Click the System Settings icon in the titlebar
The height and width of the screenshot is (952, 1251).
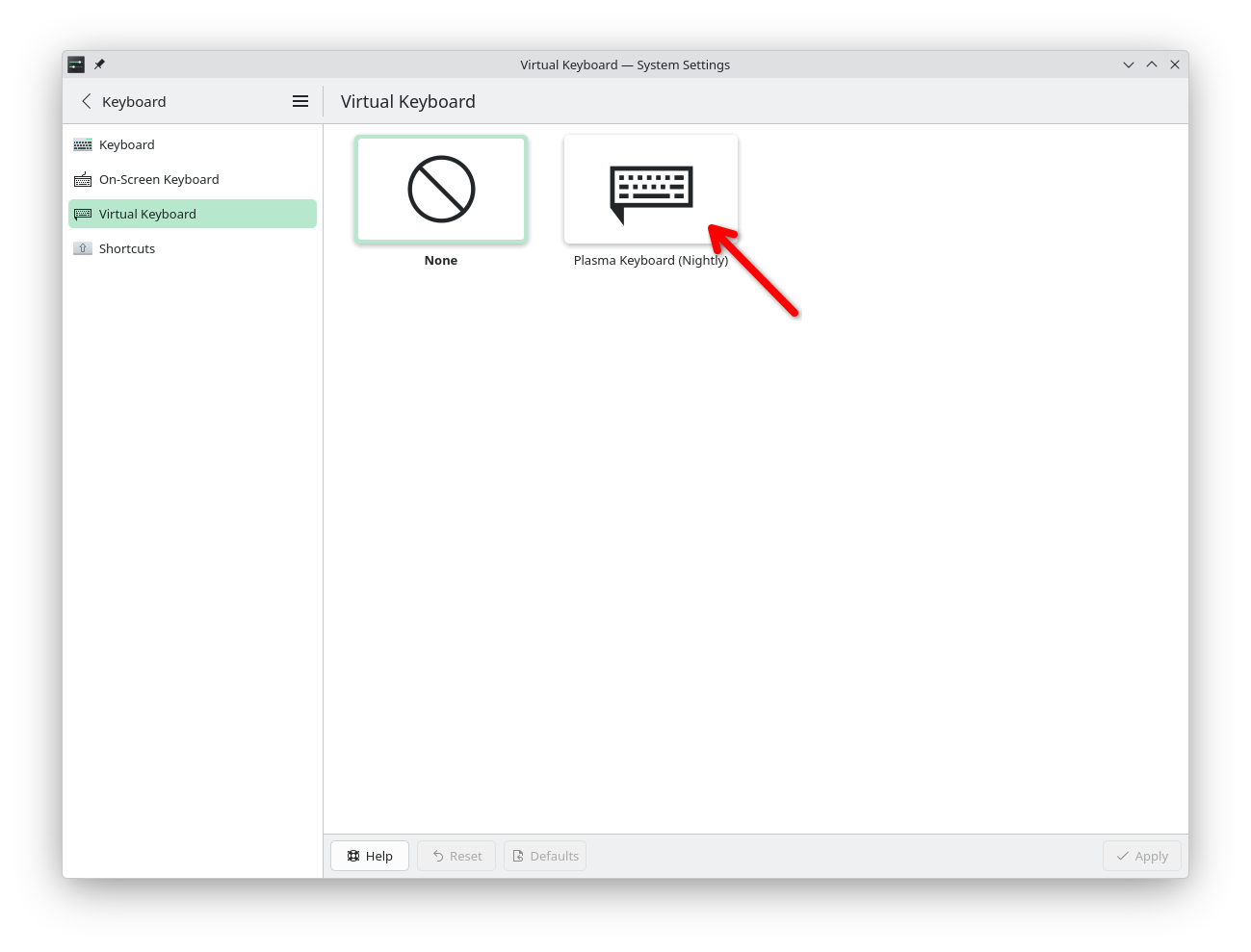76,64
